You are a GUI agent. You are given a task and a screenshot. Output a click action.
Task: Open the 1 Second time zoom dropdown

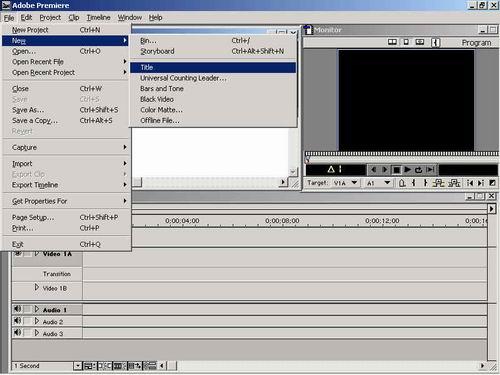(78, 366)
